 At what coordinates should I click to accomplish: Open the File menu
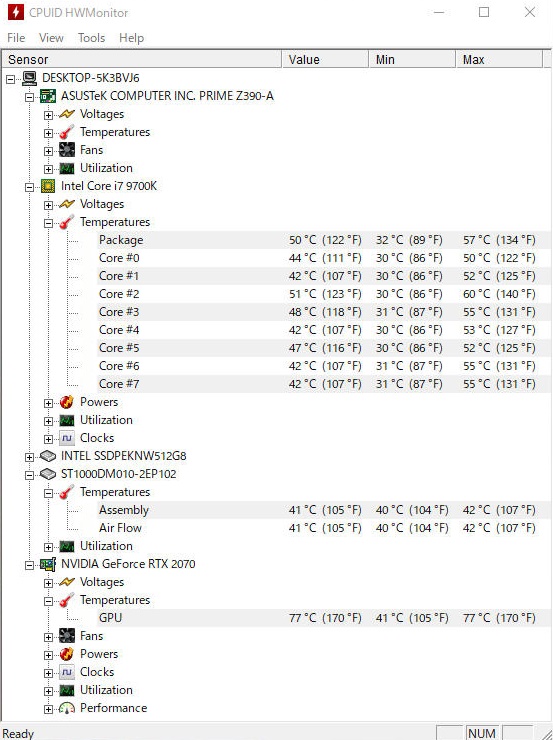point(16,38)
